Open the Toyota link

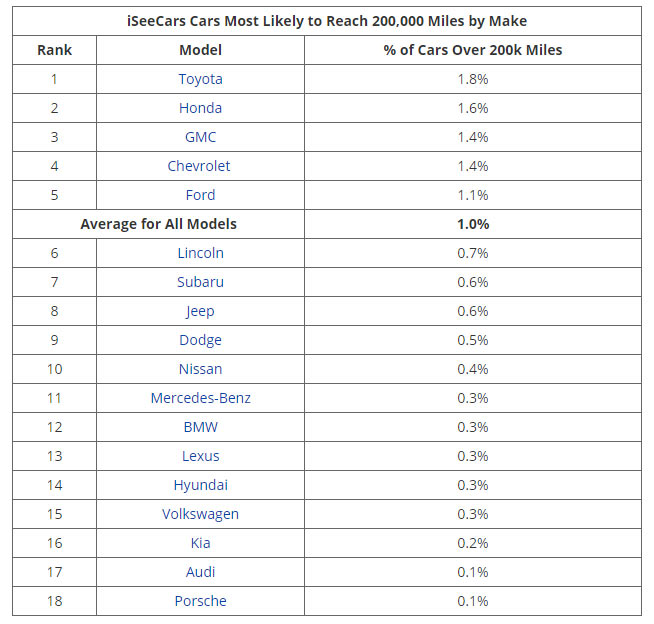point(200,79)
